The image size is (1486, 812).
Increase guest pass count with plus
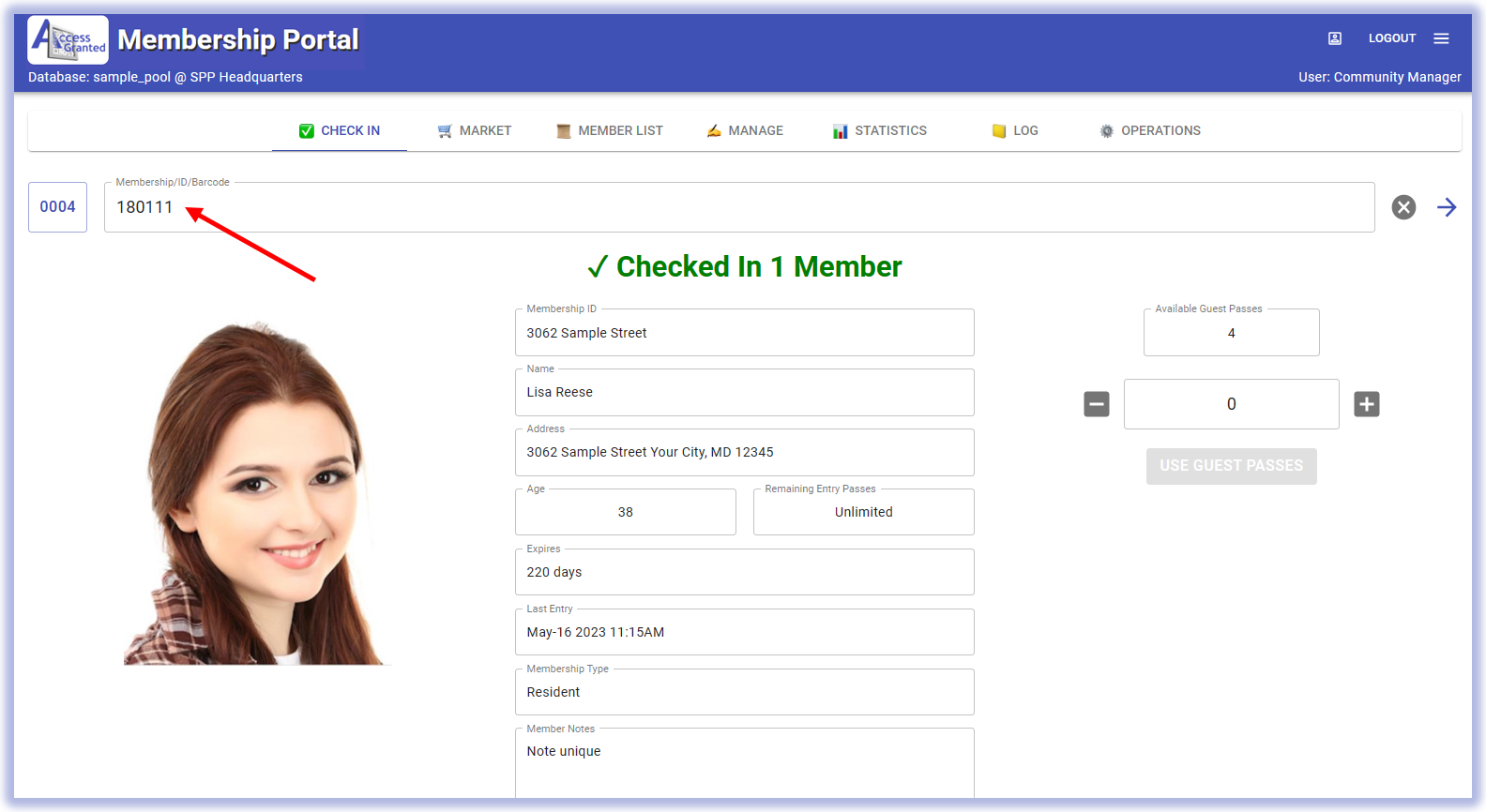(1366, 404)
